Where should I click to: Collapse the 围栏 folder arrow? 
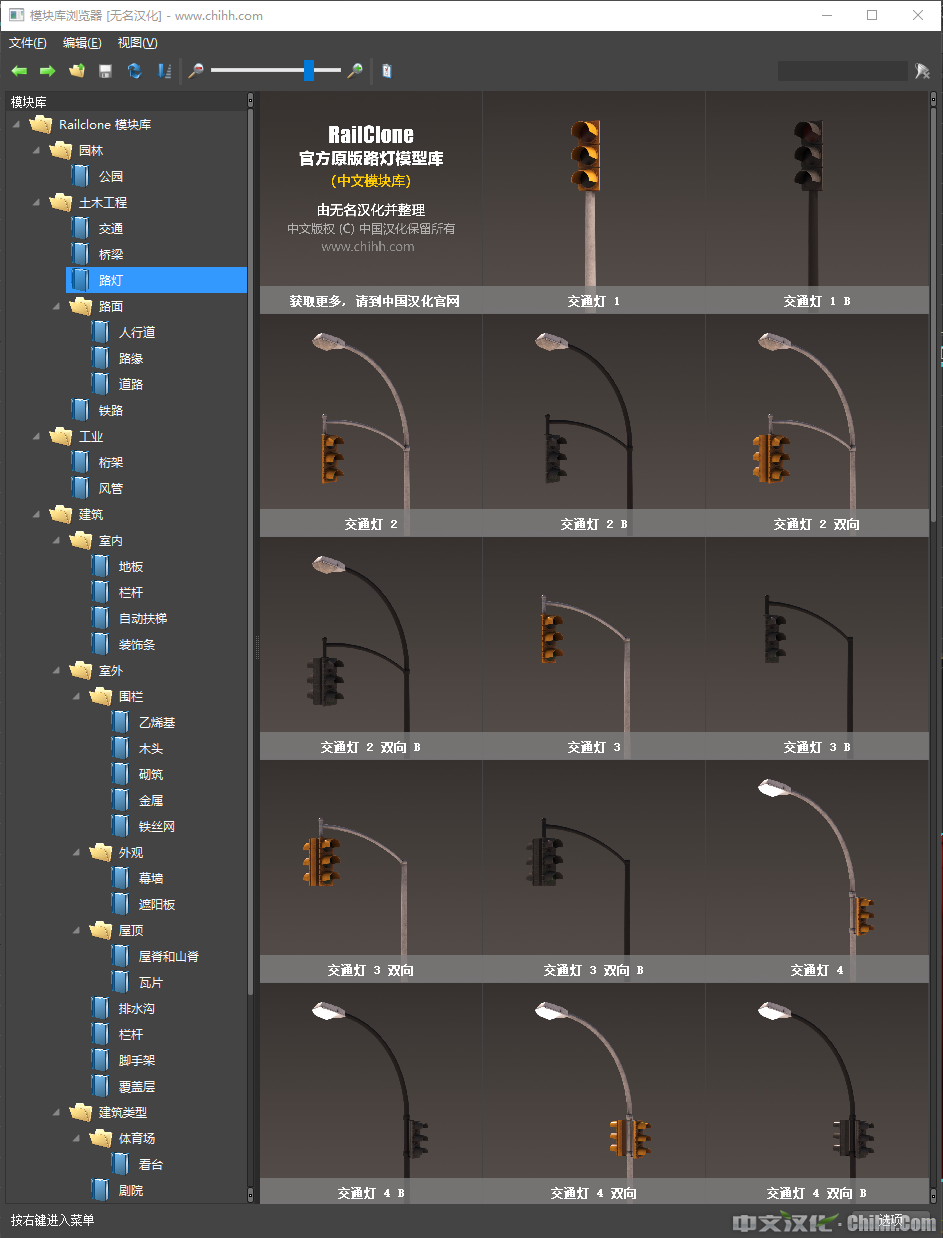click(77, 696)
